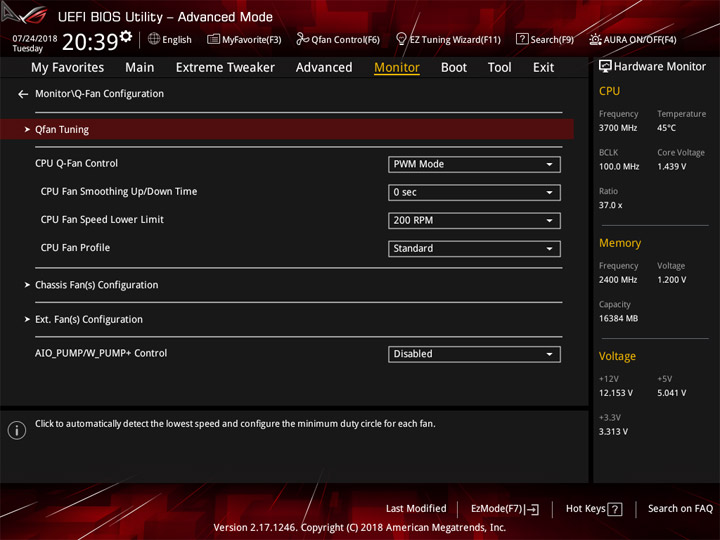Switch to the Tool tab
The height and width of the screenshot is (540, 720).
point(500,68)
